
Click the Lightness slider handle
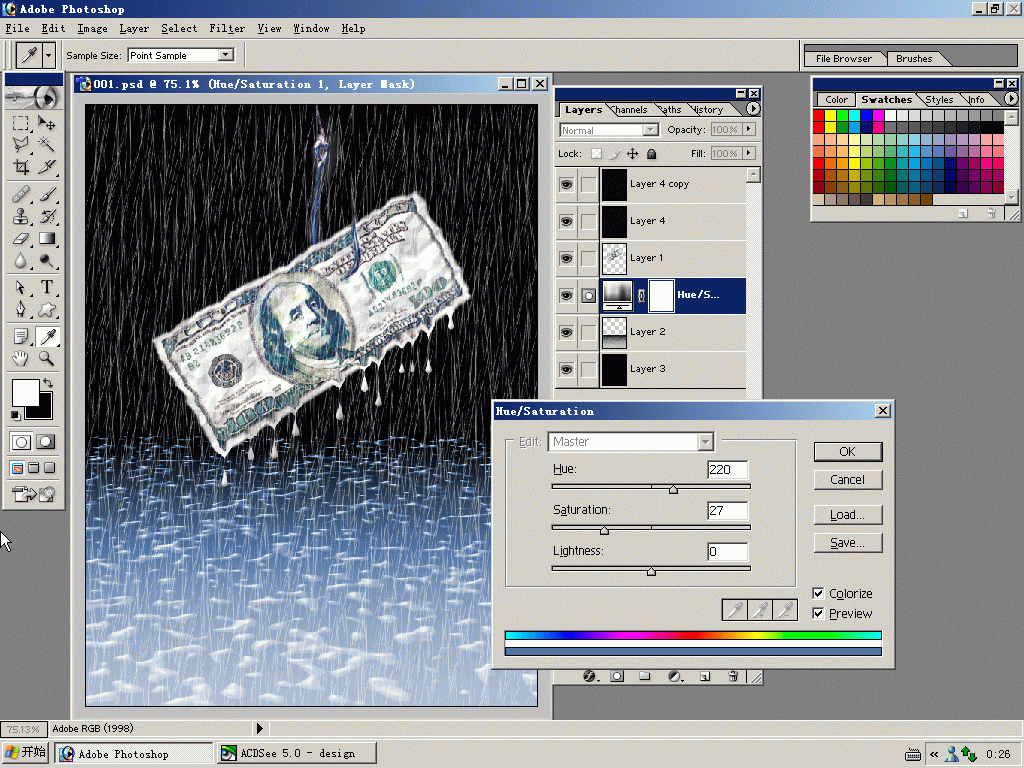(651, 571)
